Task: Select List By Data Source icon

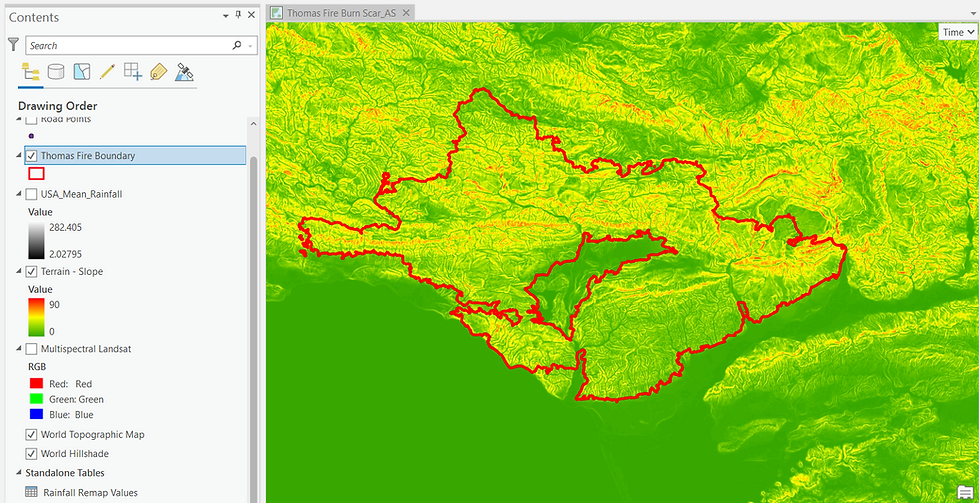Action: [56, 71]
